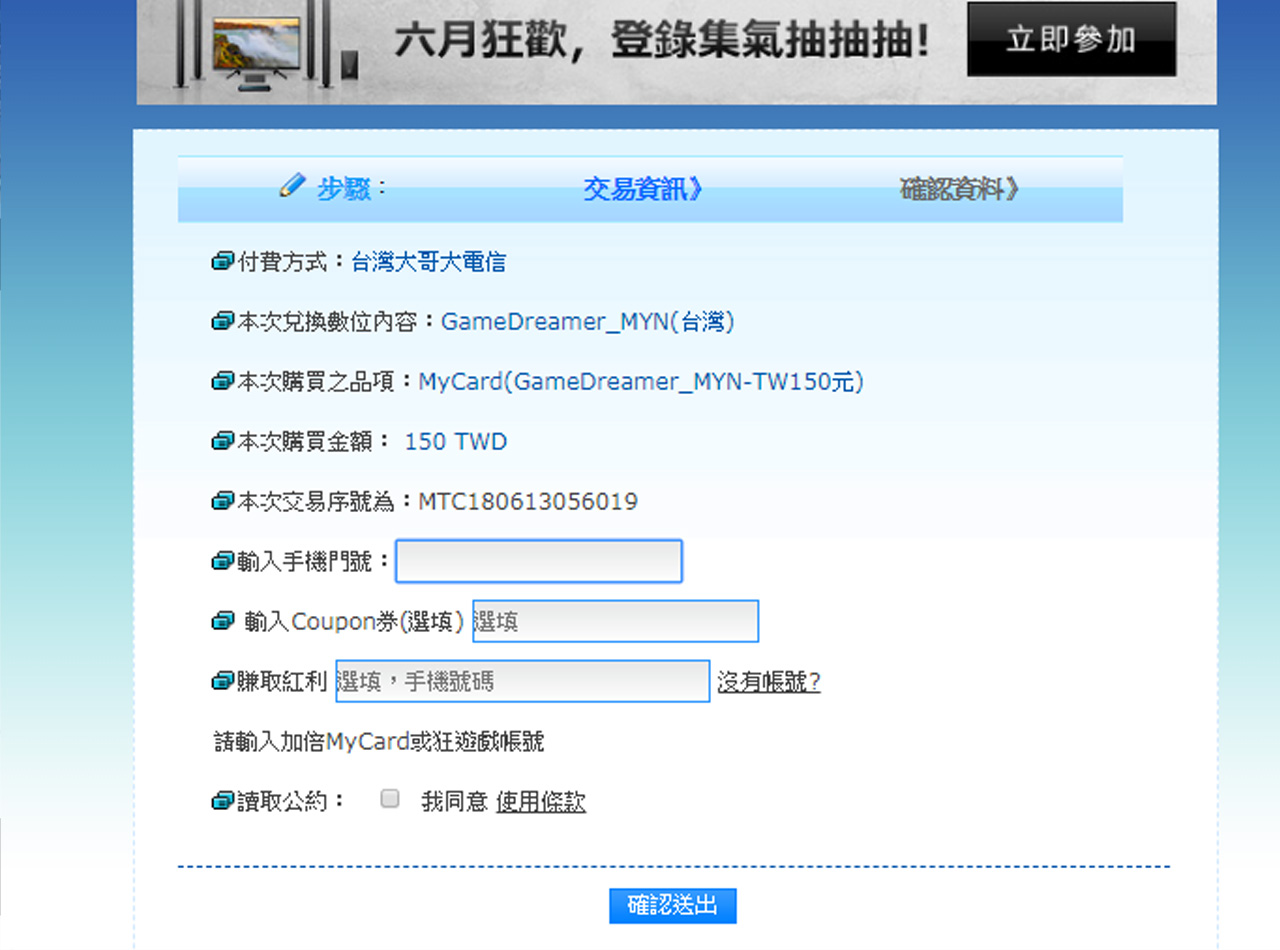The width and height of the screenshot is (1280, 950).
Task: Click the pencil icon beside 步驟
Action: click(x=292, y=186)
